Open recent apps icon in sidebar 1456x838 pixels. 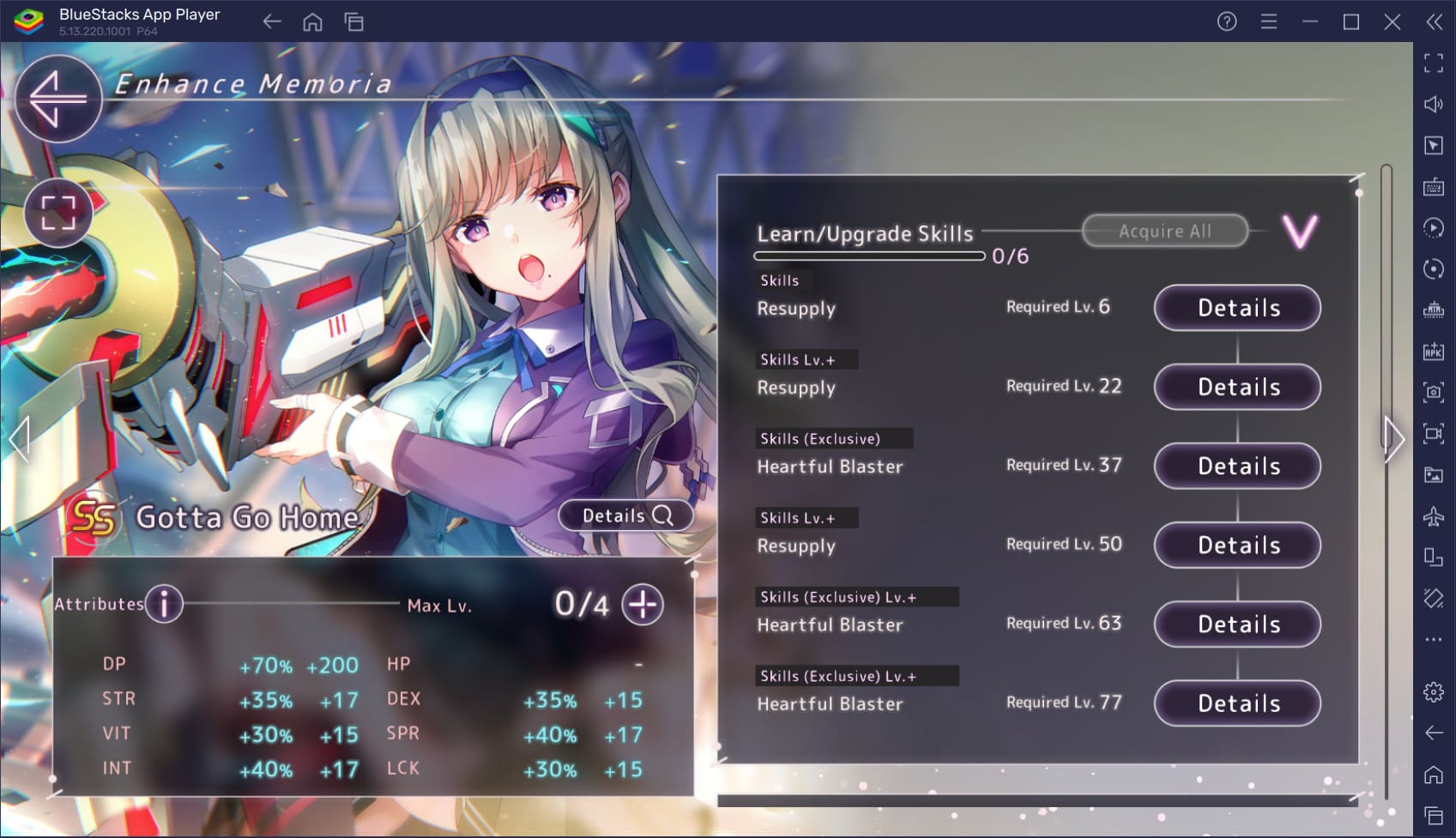(1433, 816)
